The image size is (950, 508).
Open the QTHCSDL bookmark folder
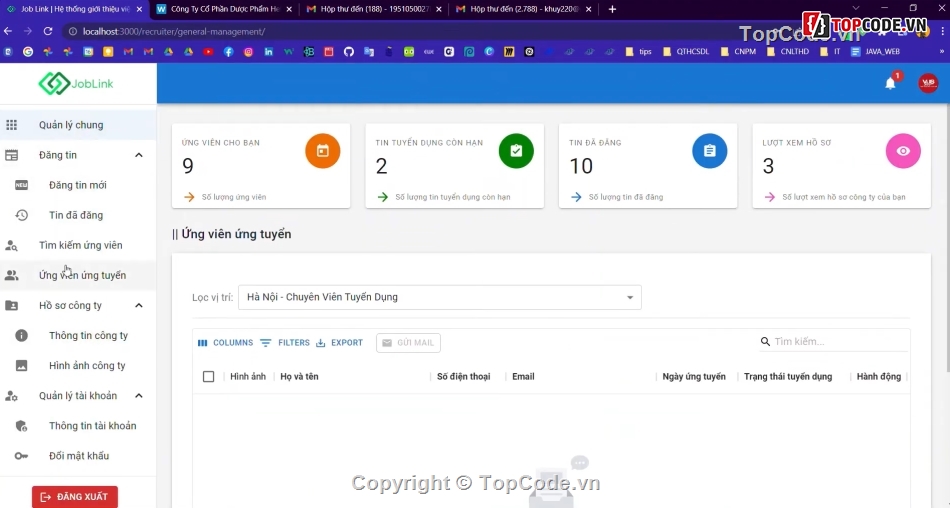pyautogui.click(x=686, y=52)
